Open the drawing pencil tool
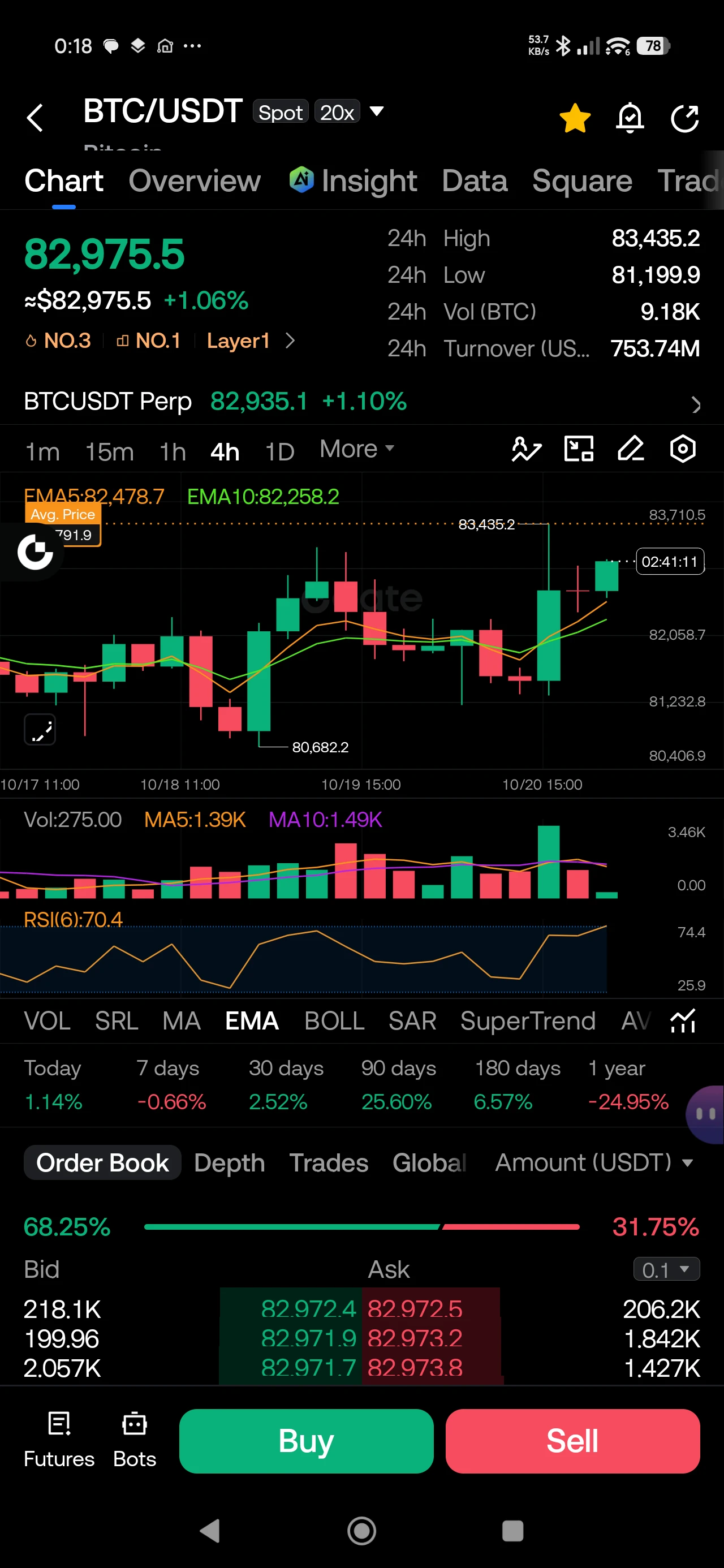The width and height of the screenshot is (724, 1568). tap(631, 449)
